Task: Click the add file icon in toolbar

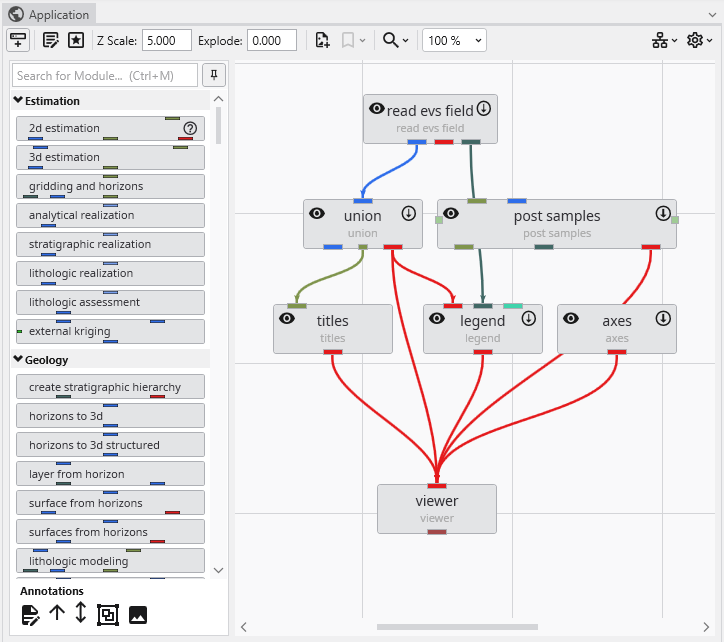Action: tap(322, 40)
